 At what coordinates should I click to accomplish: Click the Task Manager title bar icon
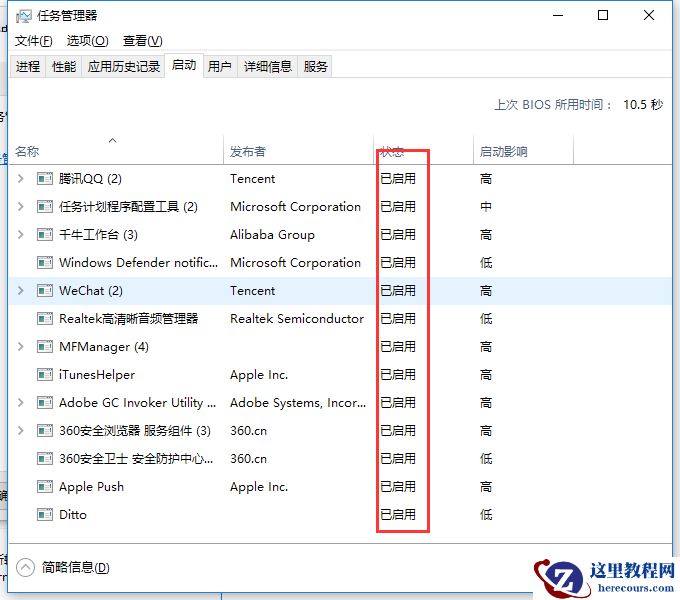pos(23,16)
